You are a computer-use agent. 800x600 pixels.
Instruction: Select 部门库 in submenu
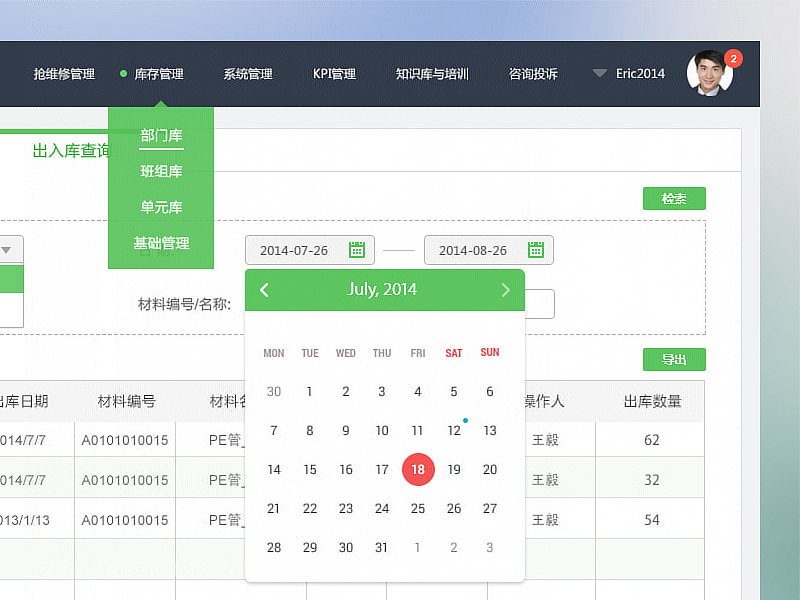pos(161,135)
